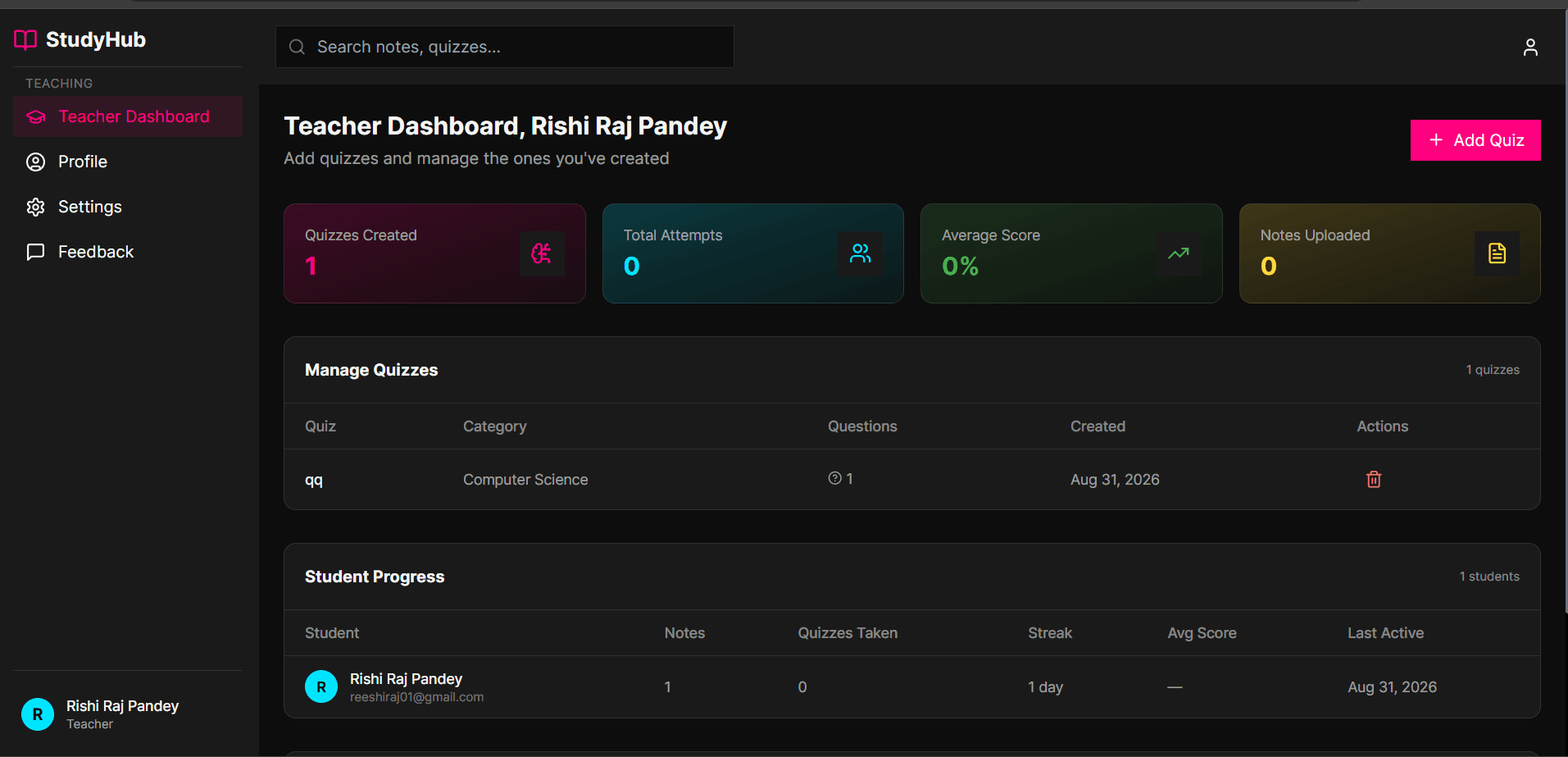Screen dimensions: 1568x757
Task: Open Teacher Dashboard in the sidebar
Action: 128,116
